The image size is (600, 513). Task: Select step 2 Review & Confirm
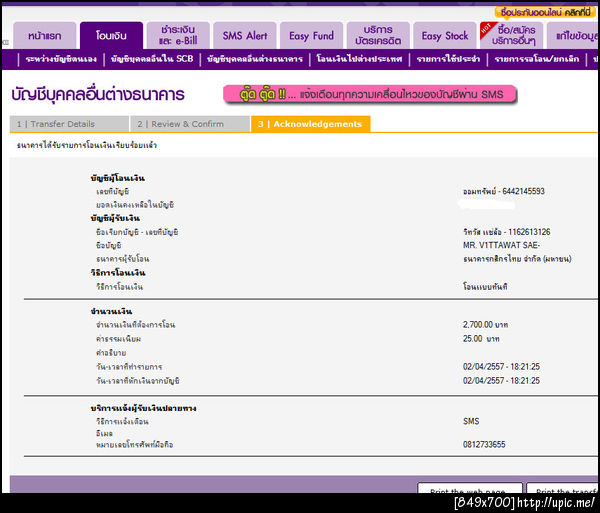[x=190, y=124]
